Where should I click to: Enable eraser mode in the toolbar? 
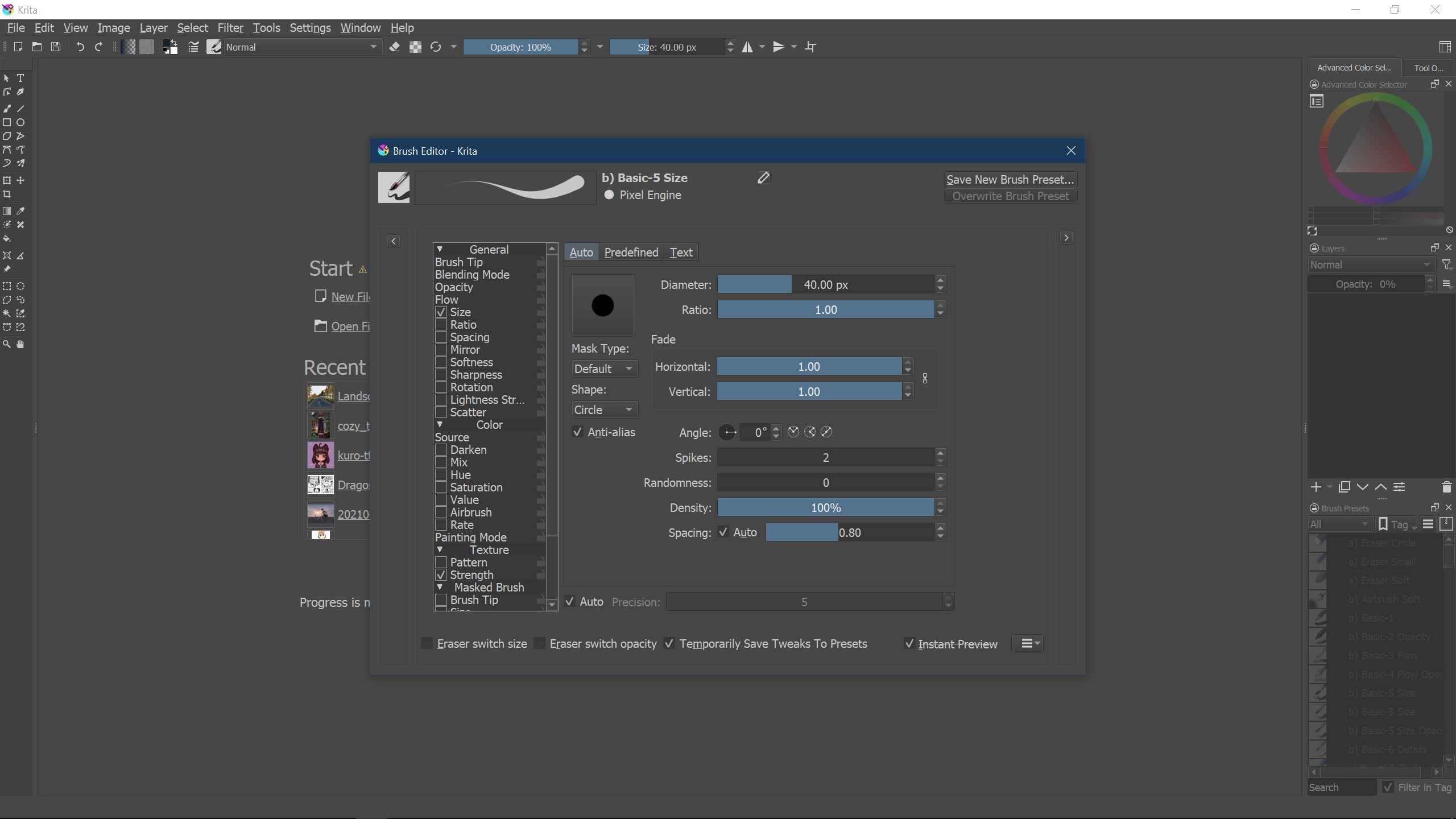point(395,47)
